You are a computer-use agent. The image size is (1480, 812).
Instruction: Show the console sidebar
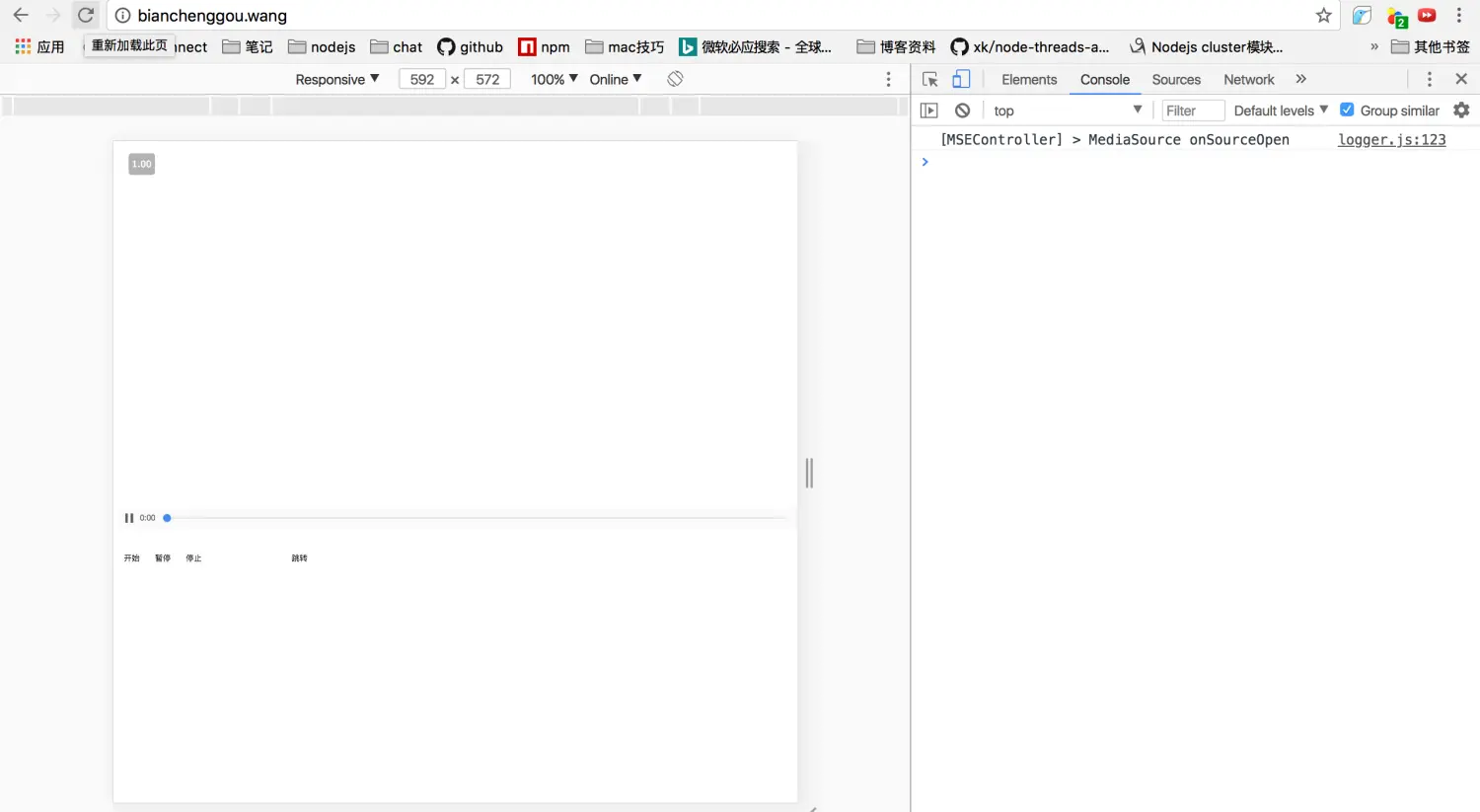click(x=928, y=111)
